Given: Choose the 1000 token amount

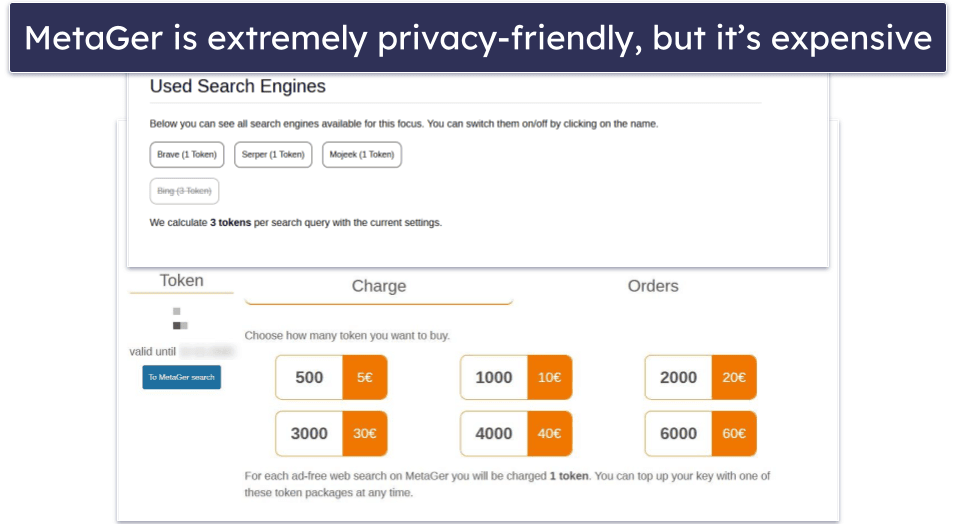Looking at the screenshot, I should (x=494, y=378).
